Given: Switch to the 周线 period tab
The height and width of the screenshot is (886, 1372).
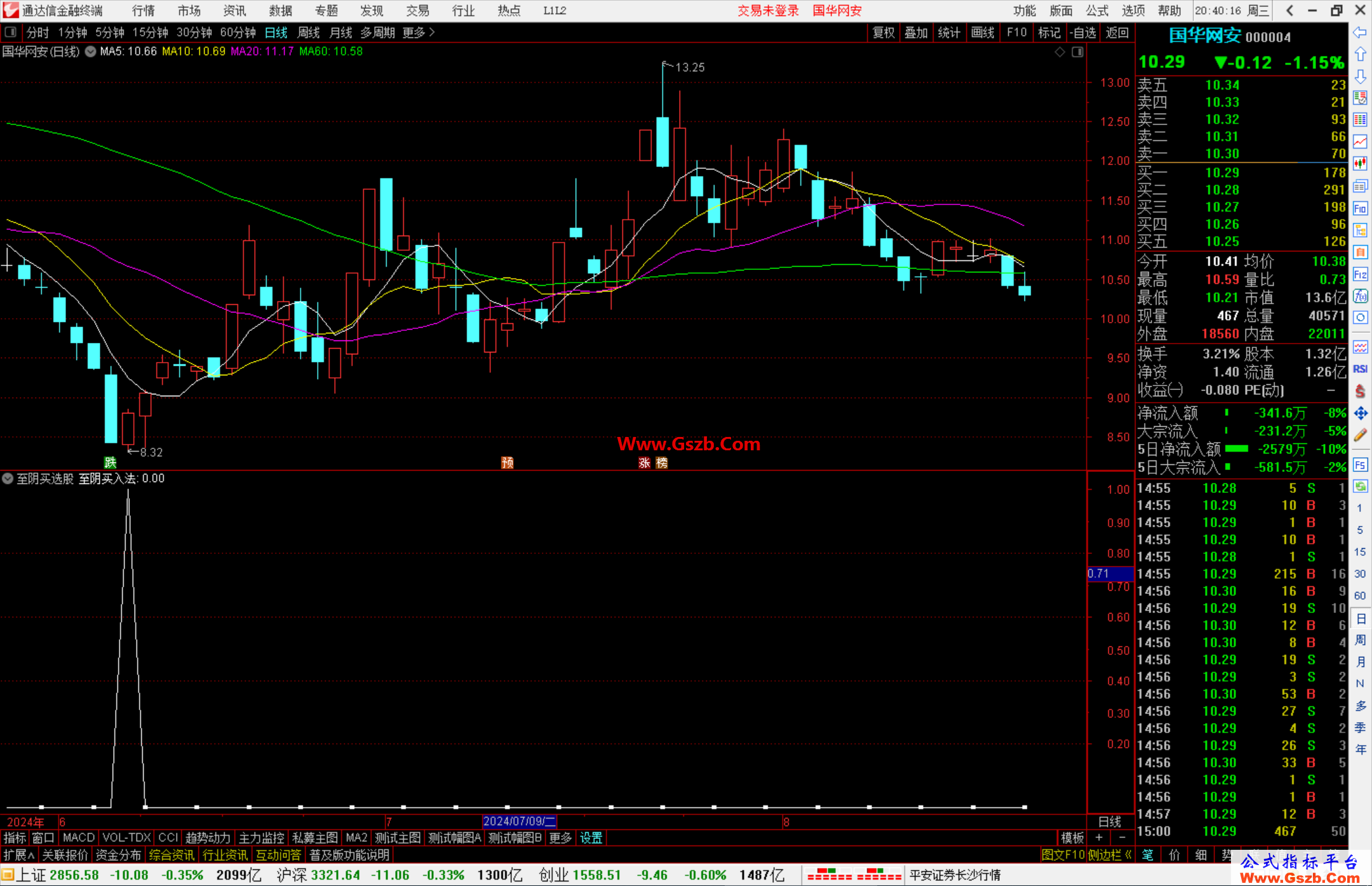Looking at the screenshot, I should (309, 32).
